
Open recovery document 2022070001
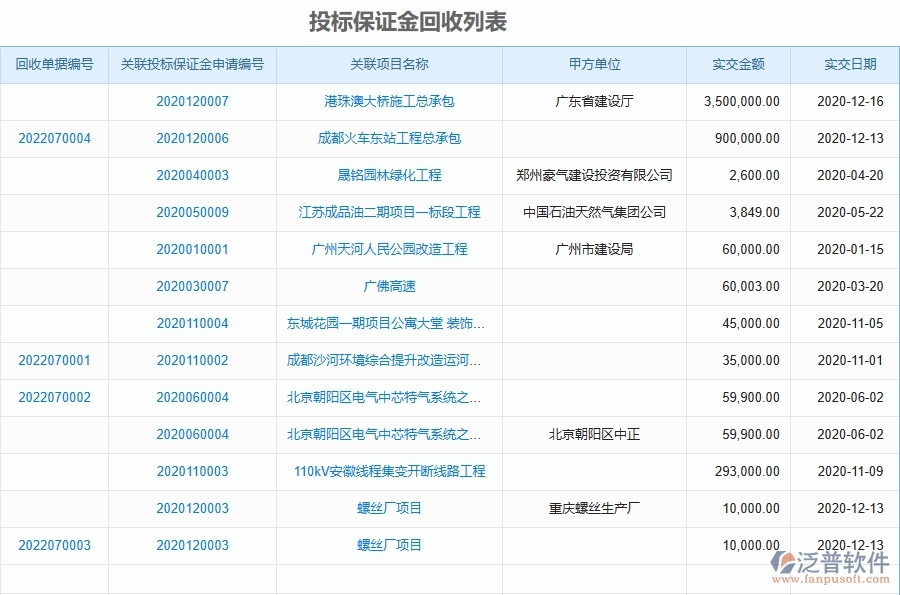click(x=55, y=361)
